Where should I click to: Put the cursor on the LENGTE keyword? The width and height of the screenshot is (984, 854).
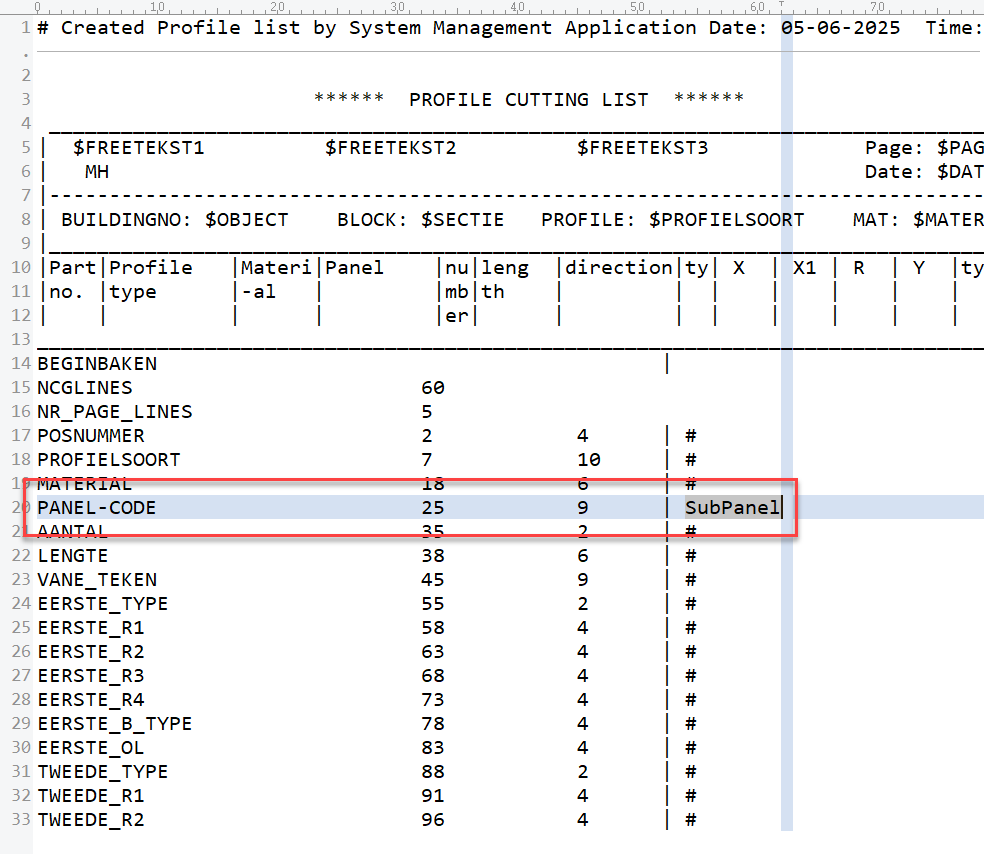tap(72, 556)
